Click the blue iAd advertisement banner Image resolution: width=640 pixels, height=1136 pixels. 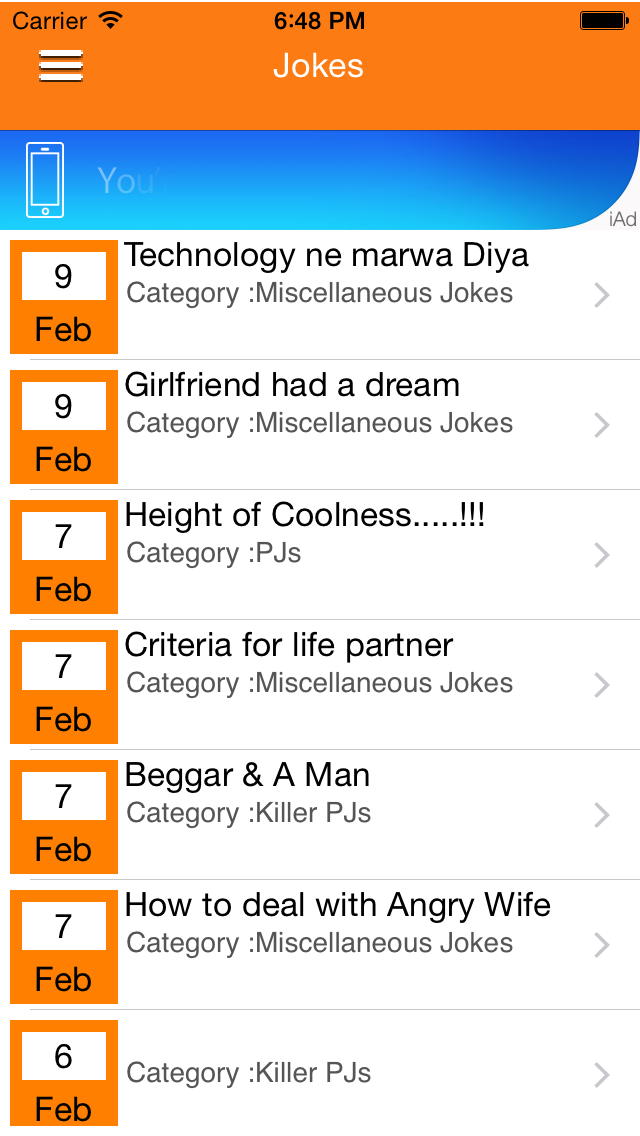[320, 180]
